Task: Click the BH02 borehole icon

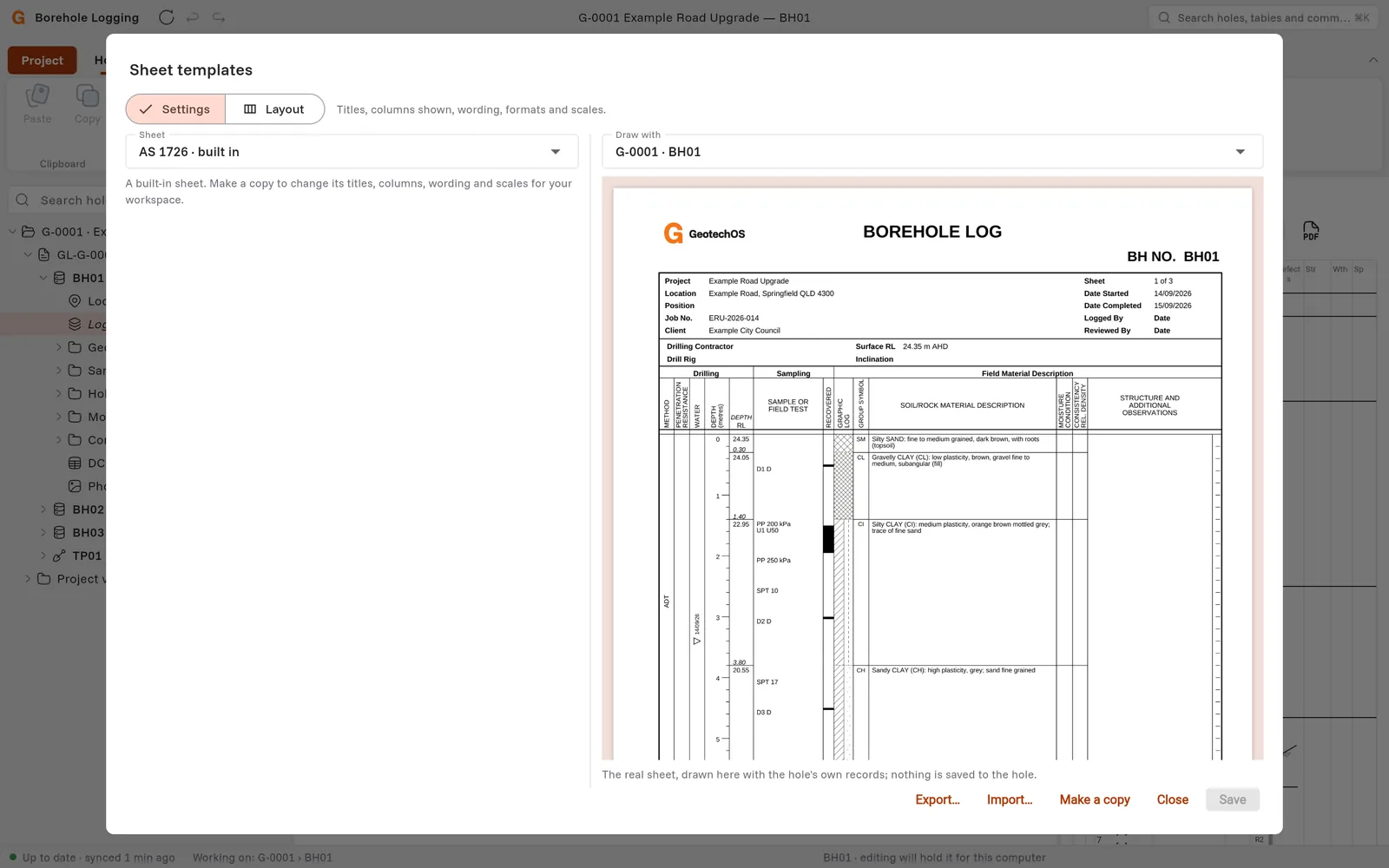Action: coord(59,510)
